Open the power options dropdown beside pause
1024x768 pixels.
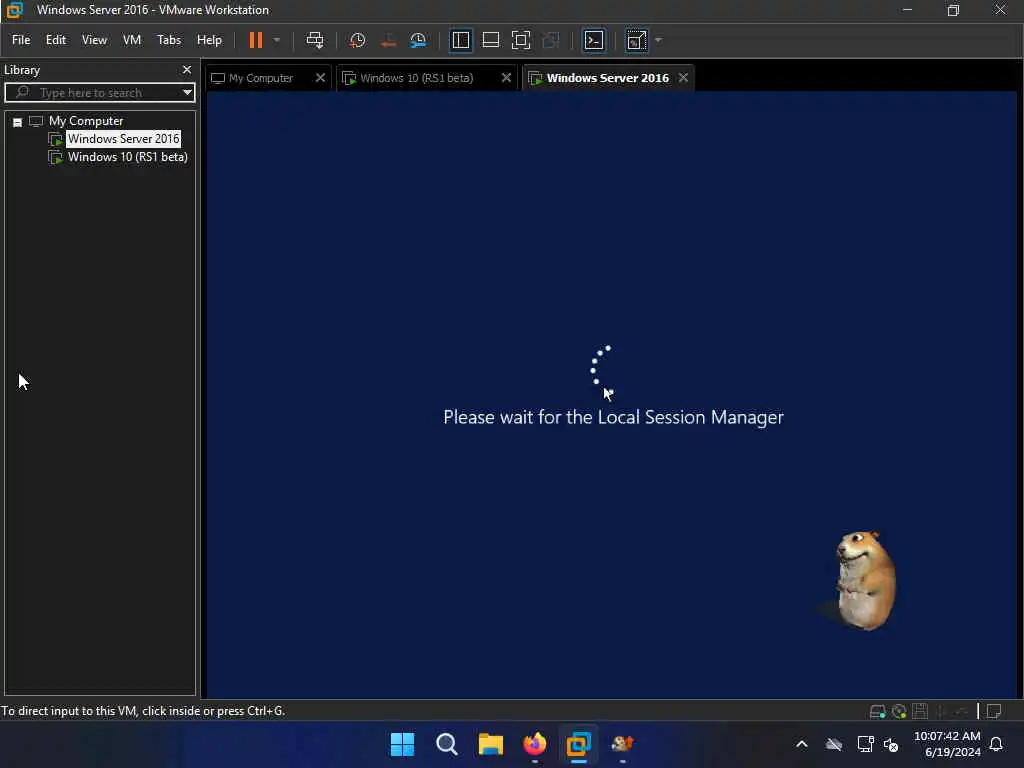coord(277,40)
